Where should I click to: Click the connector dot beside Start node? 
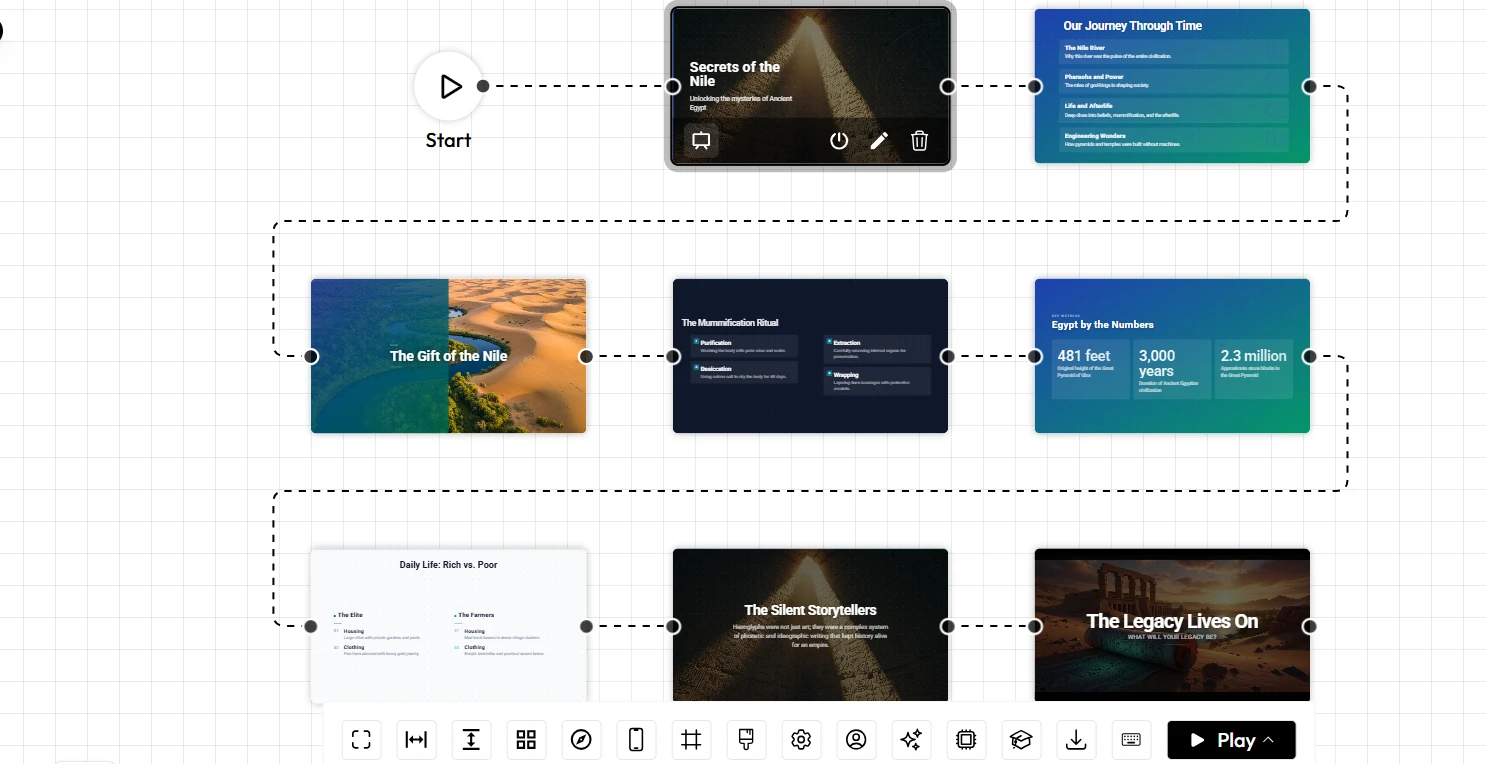click(x=483, y=86)
